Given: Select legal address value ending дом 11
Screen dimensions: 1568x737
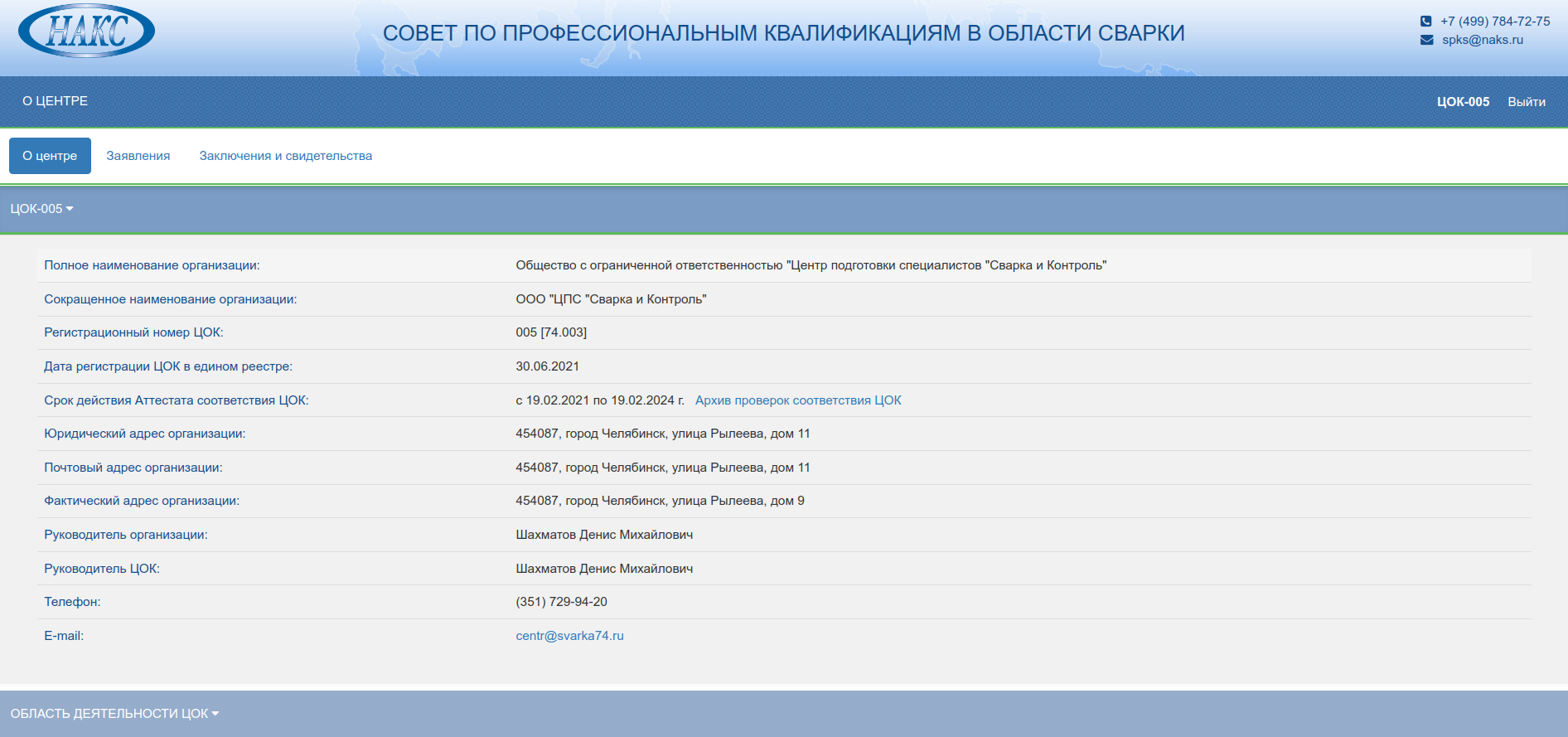Looking at the screenshot, I should [x=663, y=434].
